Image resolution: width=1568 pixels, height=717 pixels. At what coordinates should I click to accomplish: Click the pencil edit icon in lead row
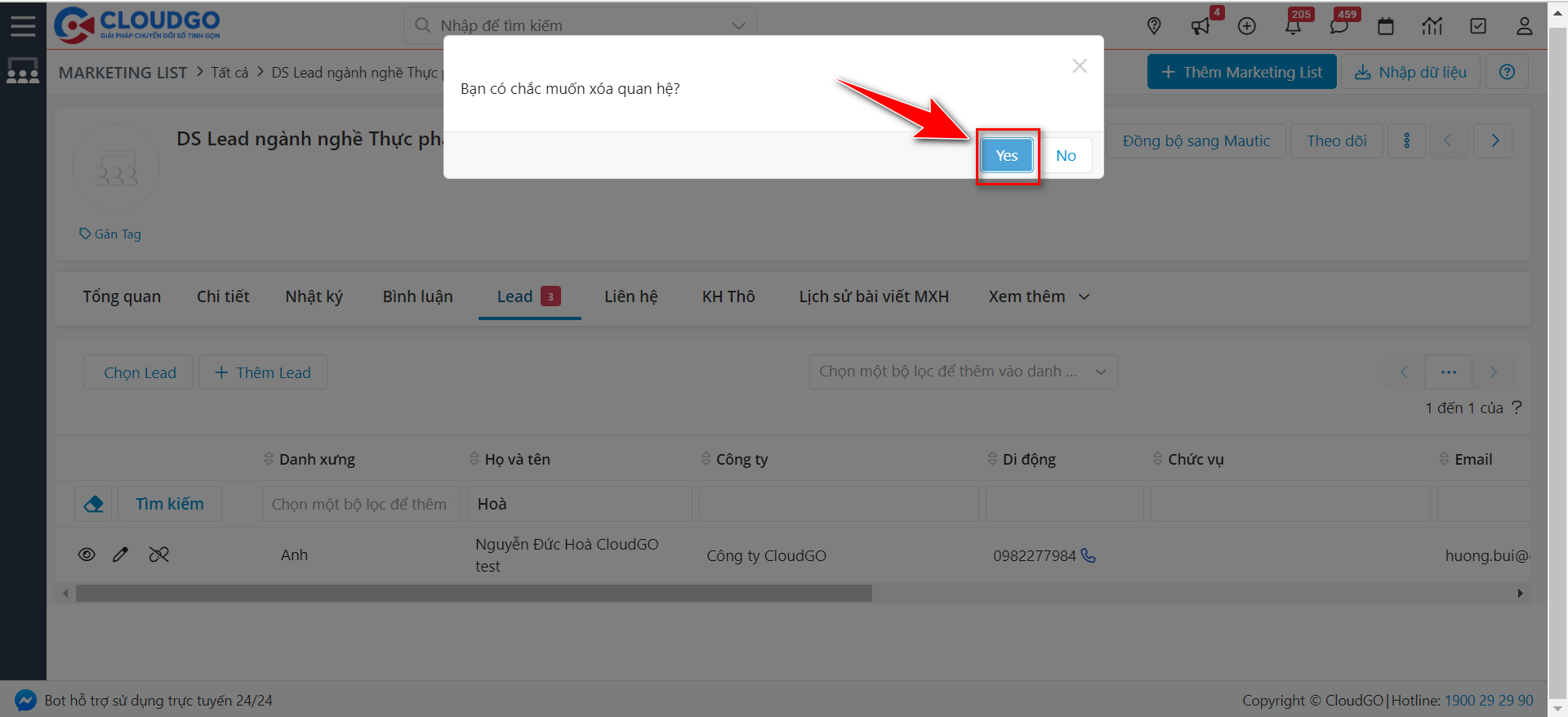tap(121, 554)
